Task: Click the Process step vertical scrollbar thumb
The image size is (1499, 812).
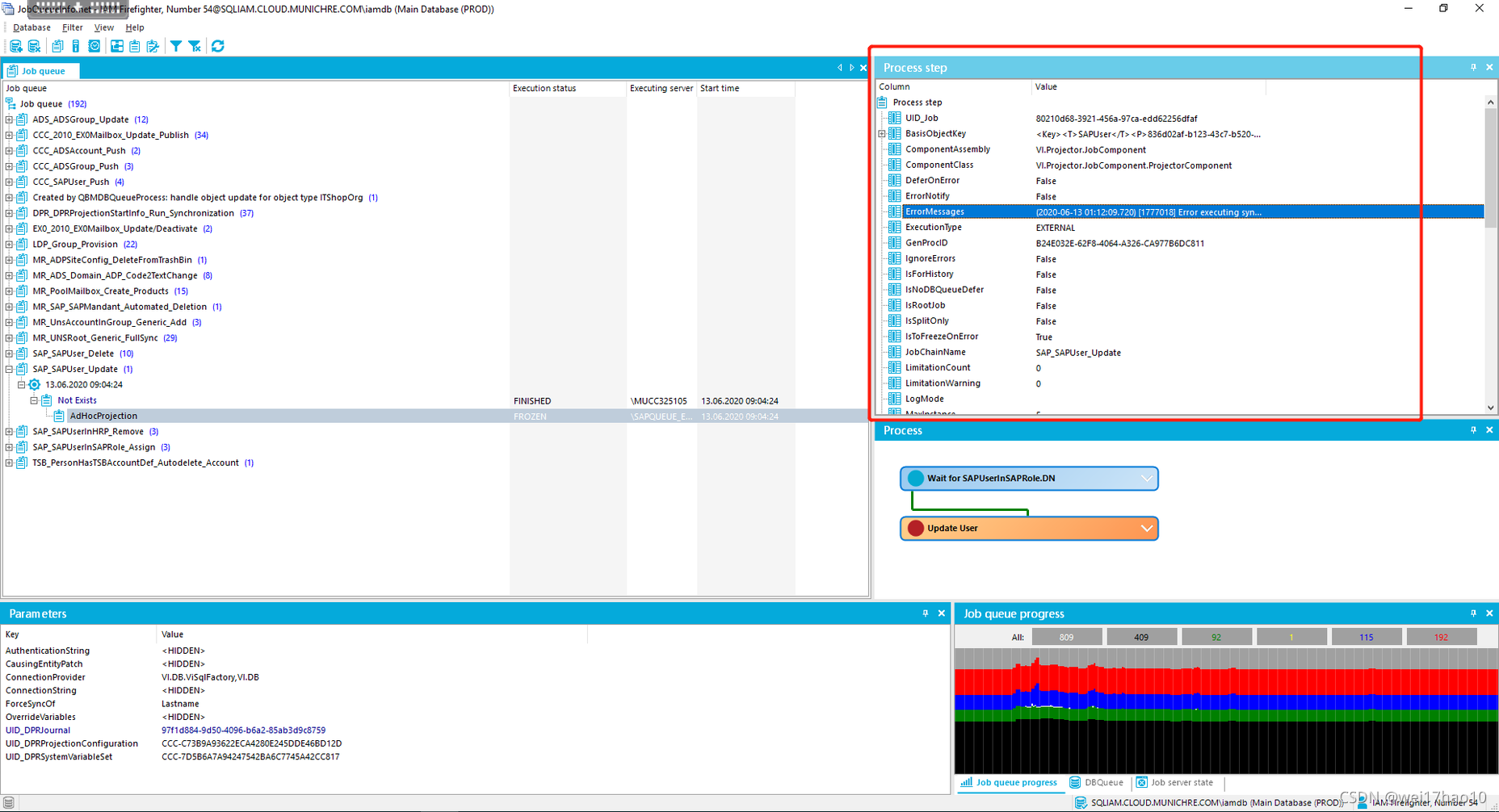Action: click(1491, 167)
